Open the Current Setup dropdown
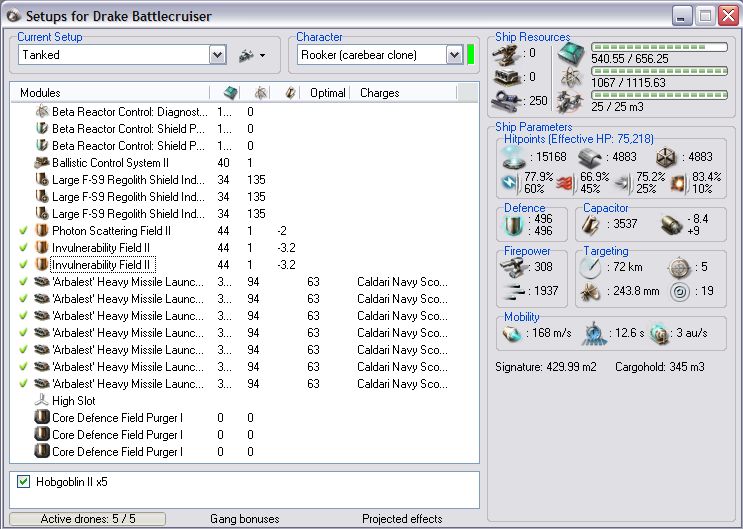Screen dimensions: 743x529 tap(218, 55)
